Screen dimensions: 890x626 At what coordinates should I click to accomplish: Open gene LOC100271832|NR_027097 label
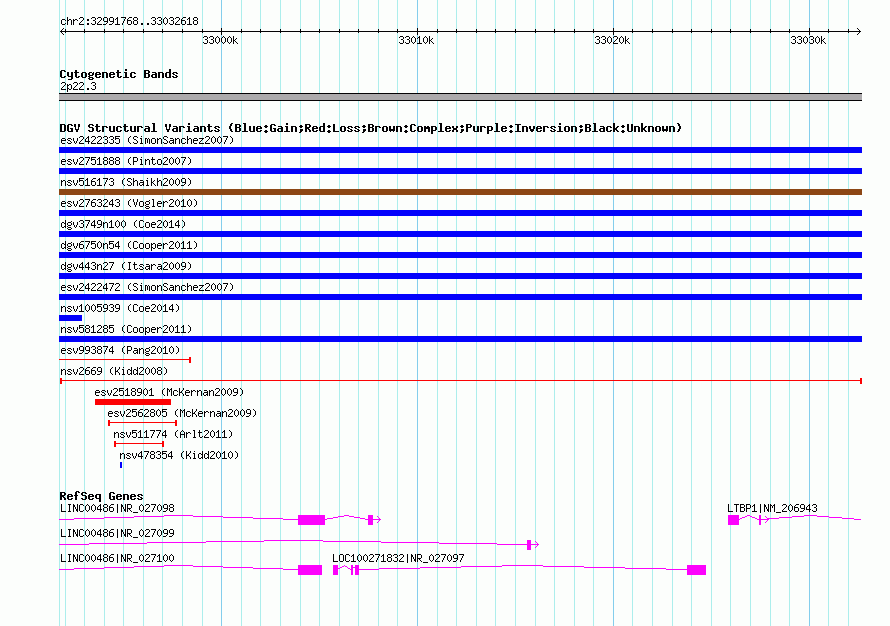[x=398, y=558]
